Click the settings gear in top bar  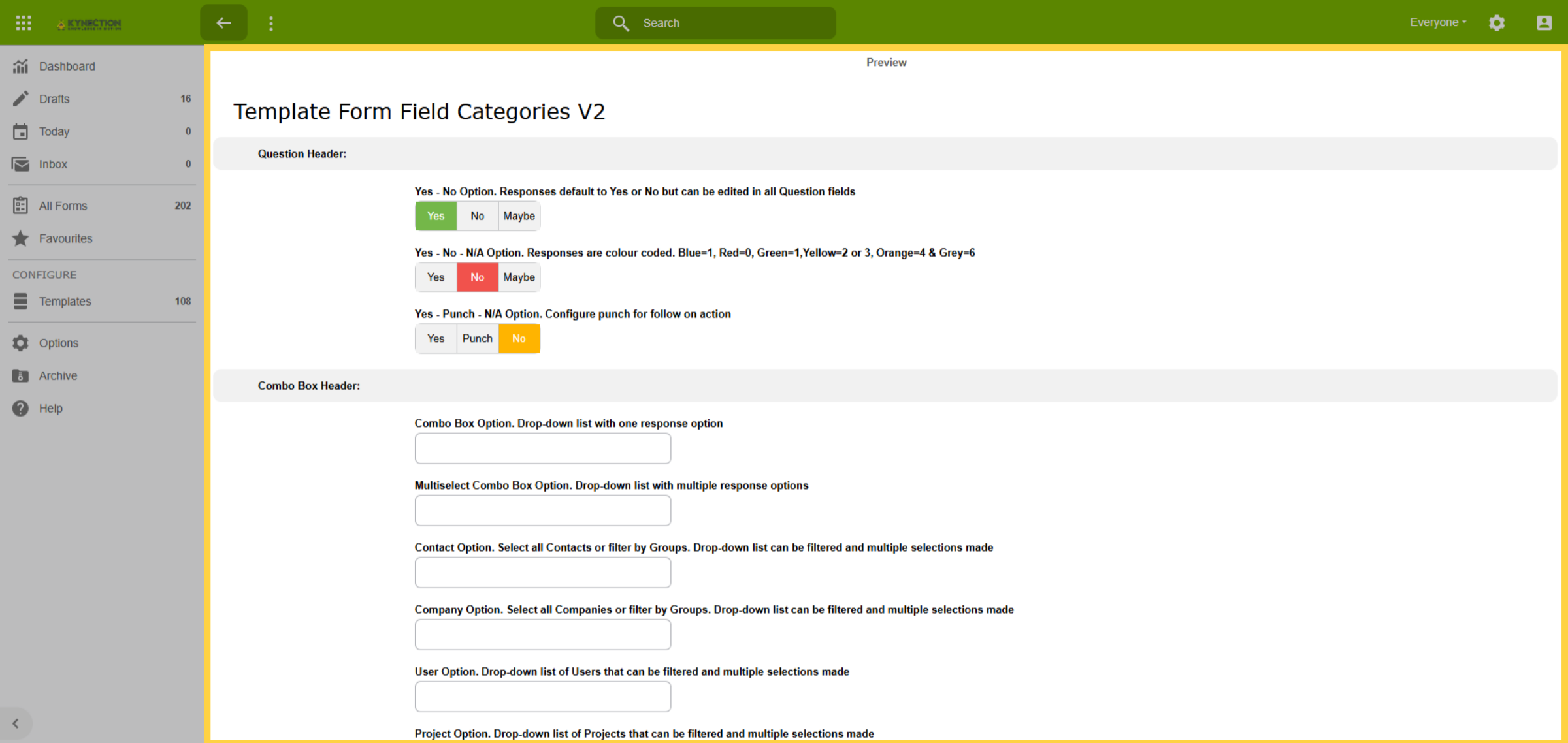click(x=1497, y=23)
